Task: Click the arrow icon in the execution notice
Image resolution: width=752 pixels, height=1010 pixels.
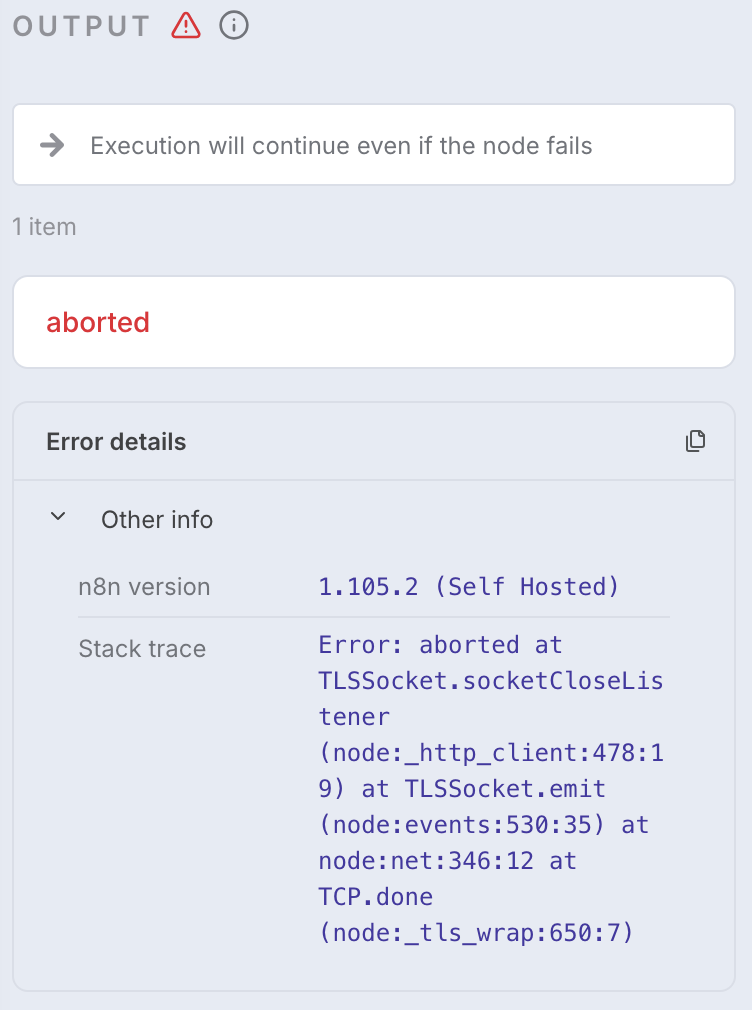Action: (50, 144)
